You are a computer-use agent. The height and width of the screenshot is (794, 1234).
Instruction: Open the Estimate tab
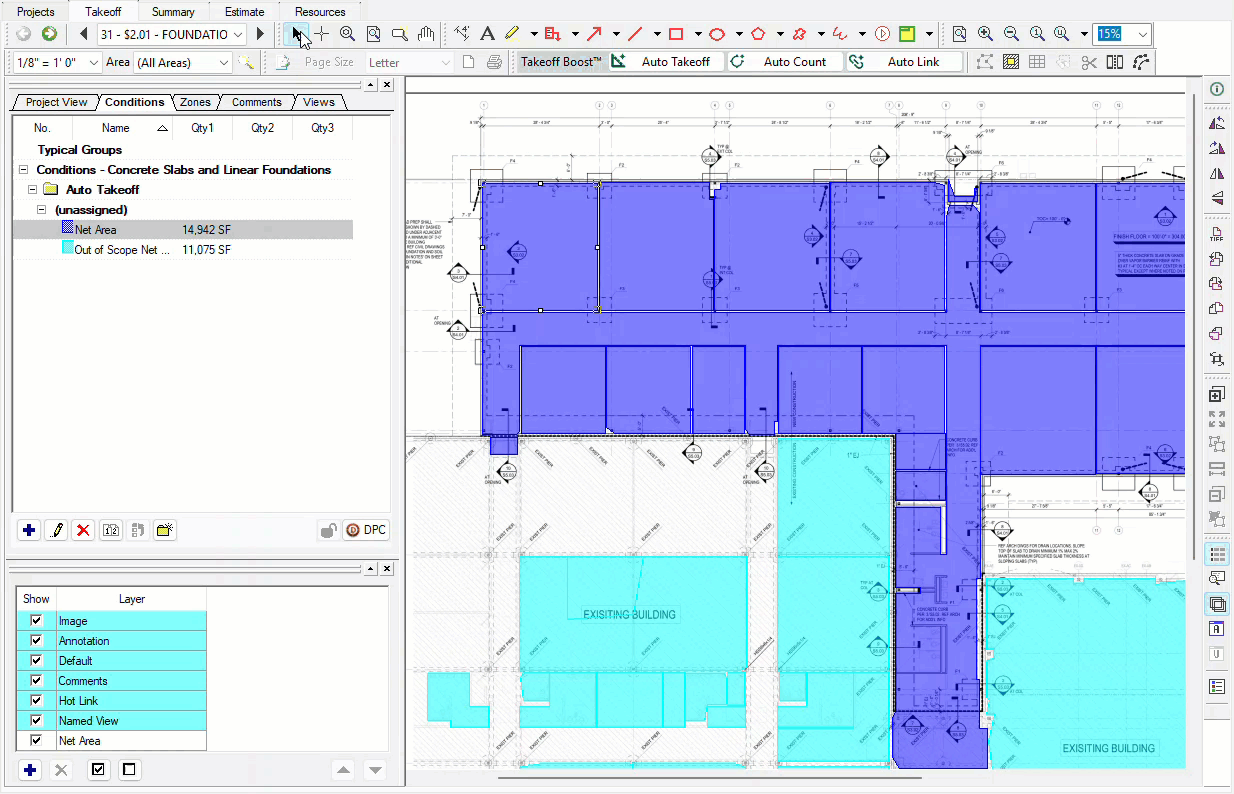click(245, 12)
